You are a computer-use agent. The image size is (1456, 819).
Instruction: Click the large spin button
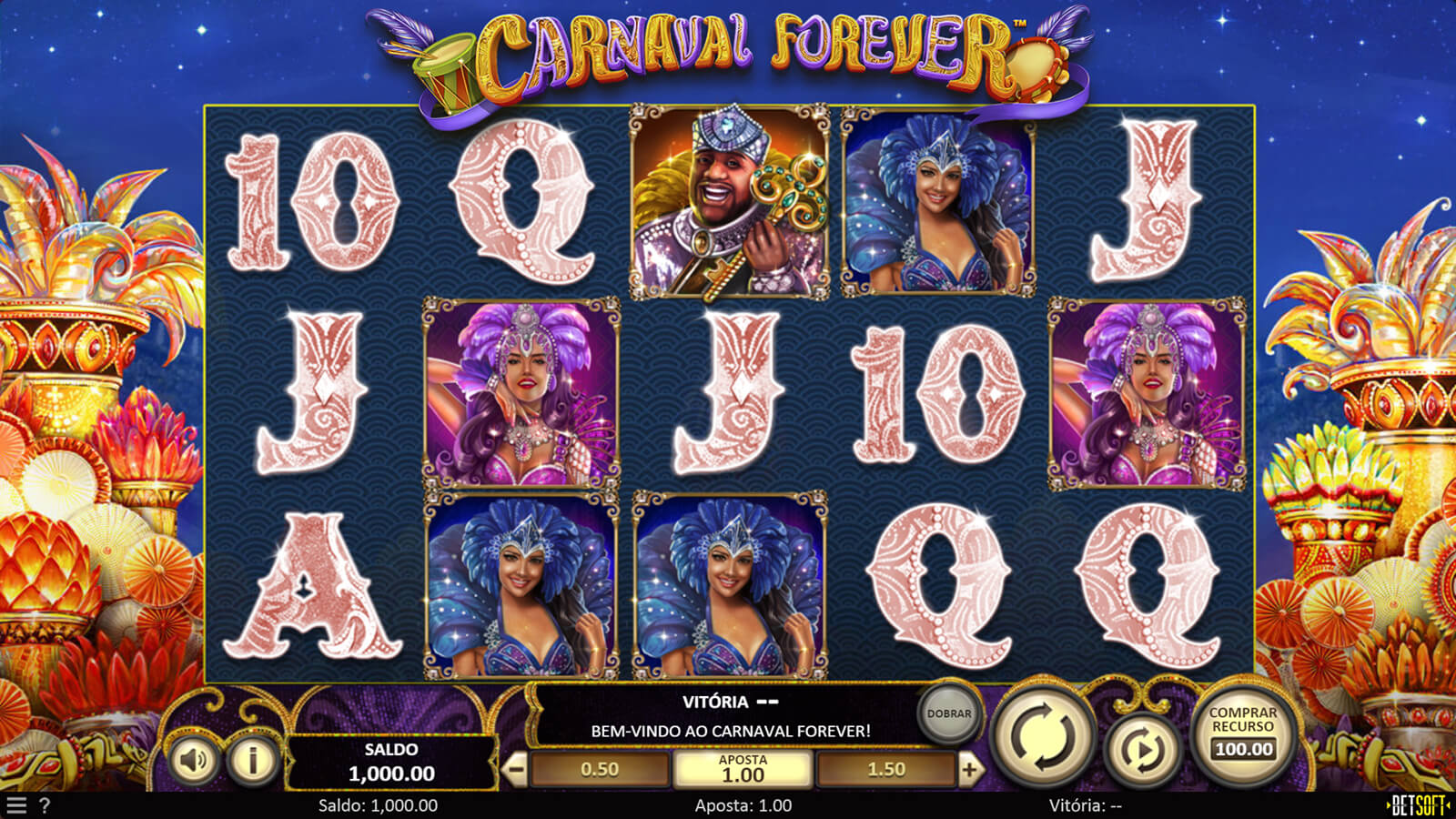[1043, 737]
